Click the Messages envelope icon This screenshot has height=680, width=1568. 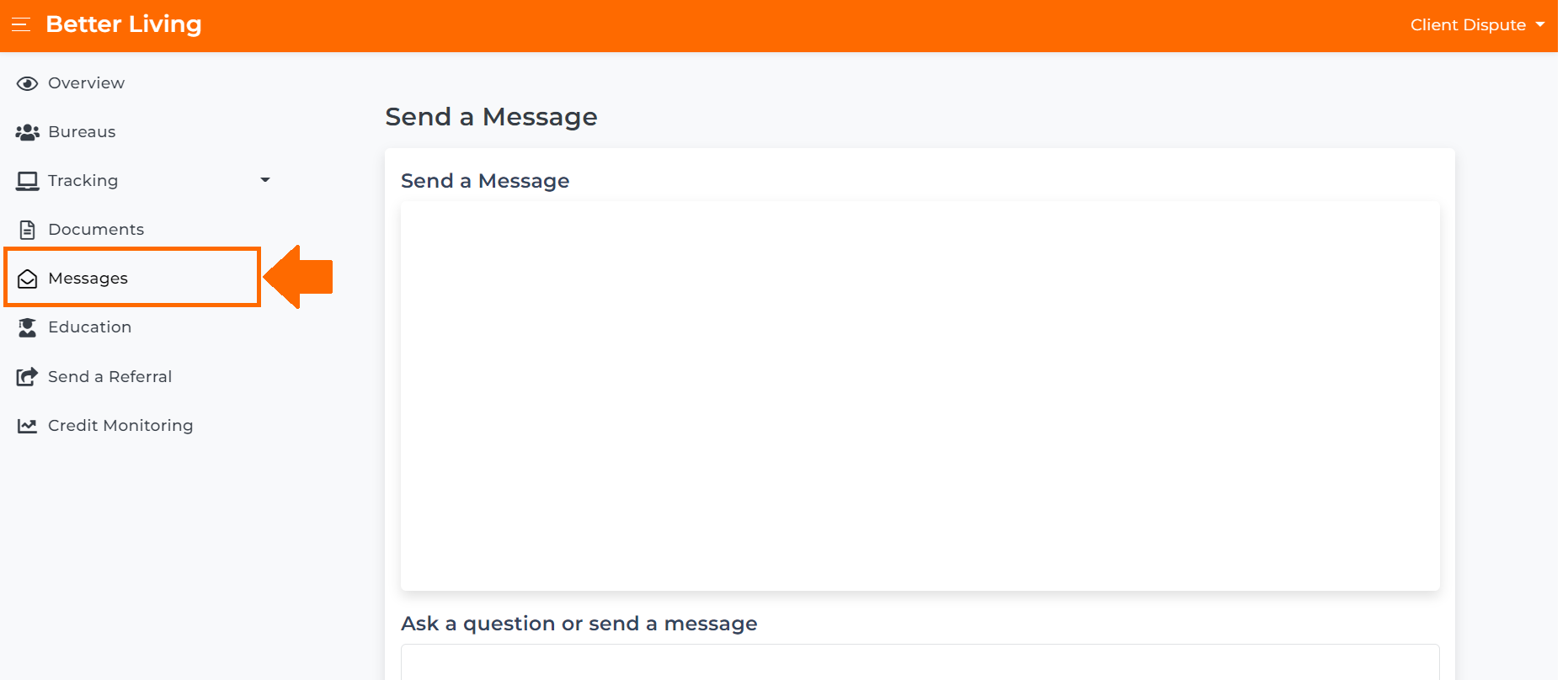tap(27, 279)
